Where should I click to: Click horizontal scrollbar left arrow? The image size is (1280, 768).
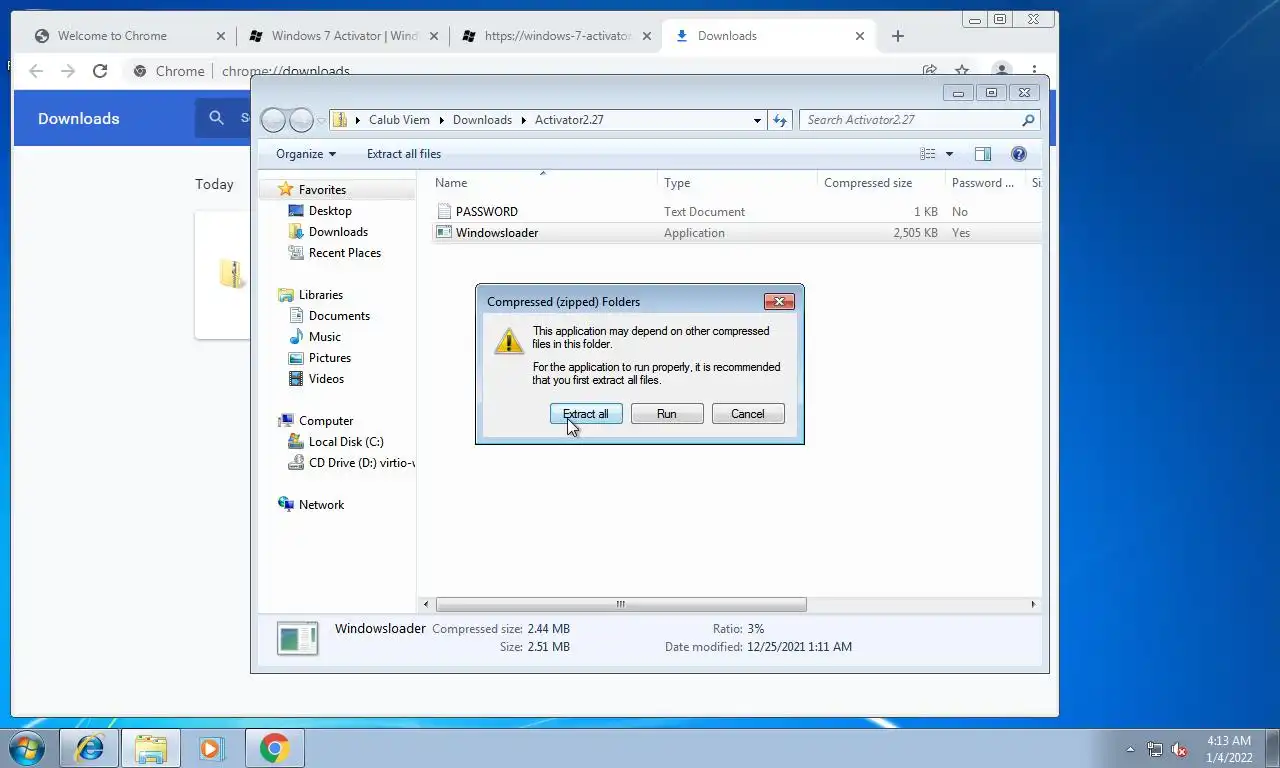[426, 604]
